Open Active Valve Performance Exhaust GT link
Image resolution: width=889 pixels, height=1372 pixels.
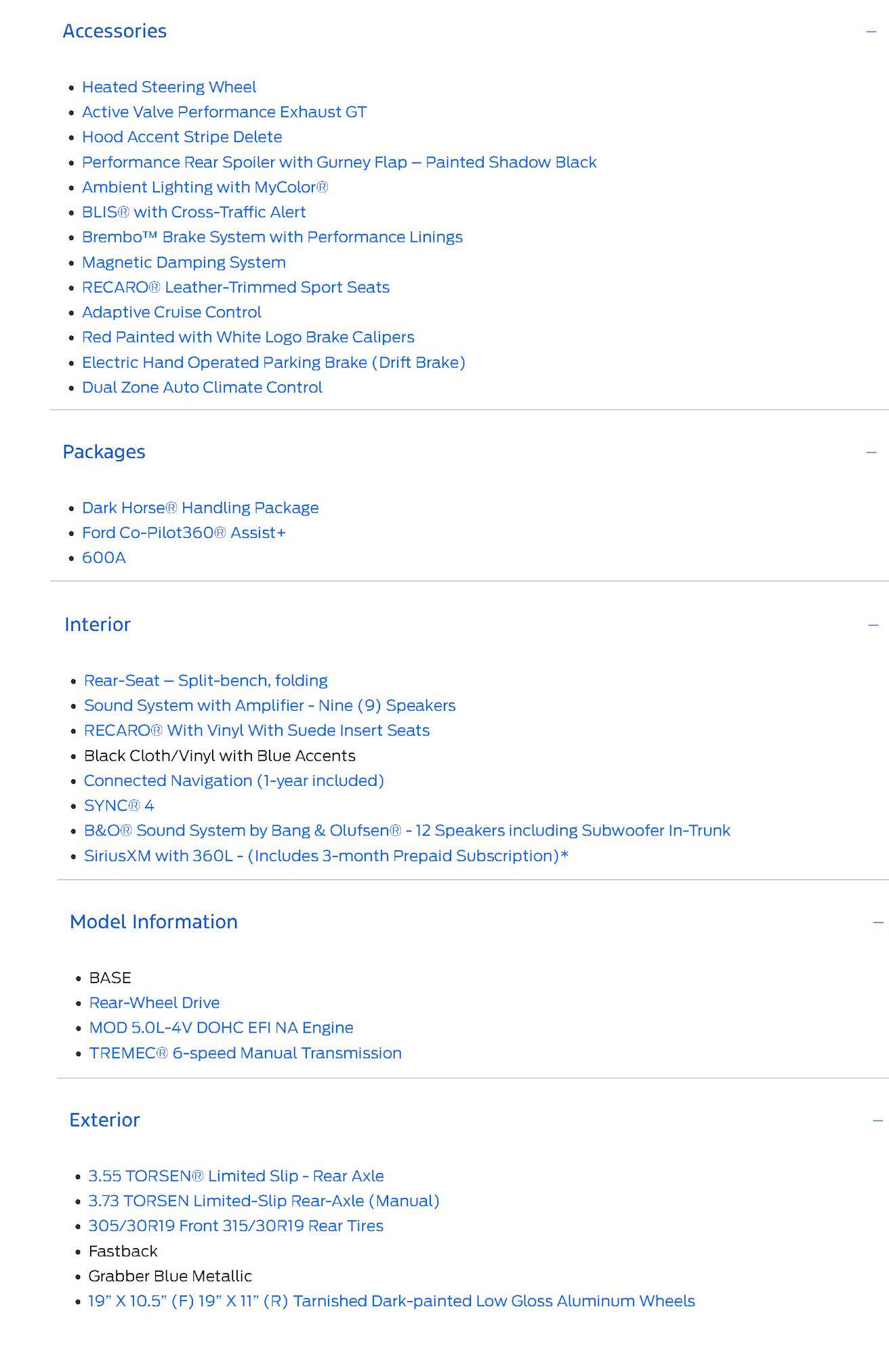point(224,112)
